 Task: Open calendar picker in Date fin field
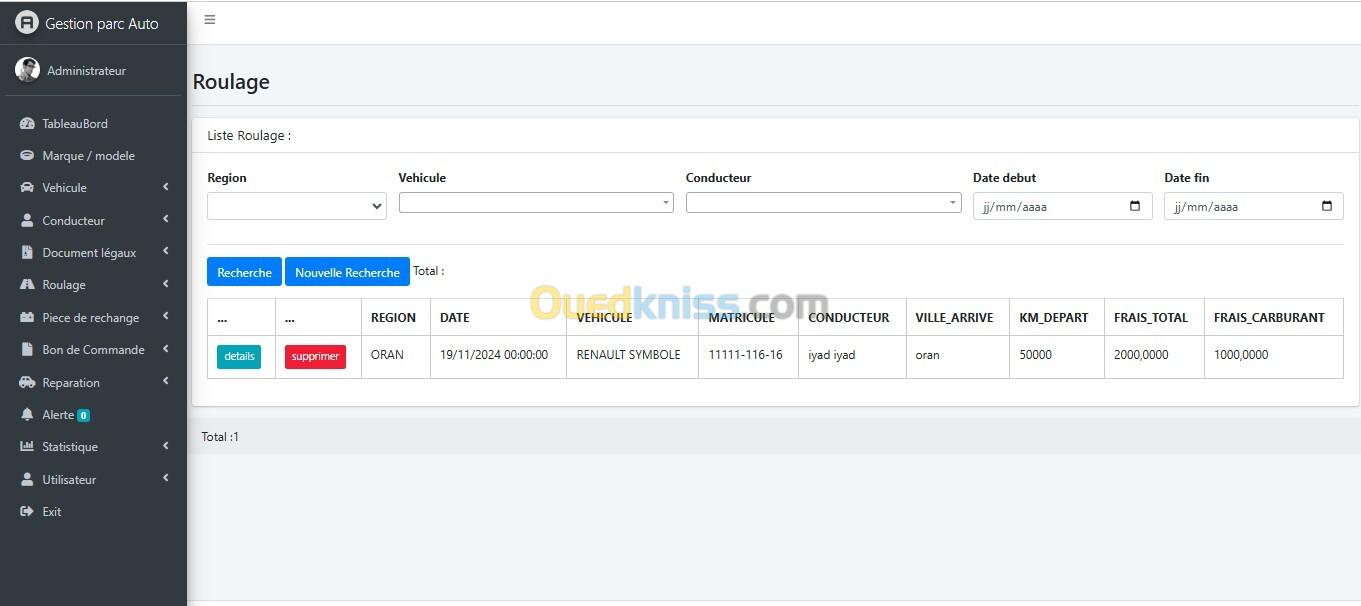coord(1327,207)
